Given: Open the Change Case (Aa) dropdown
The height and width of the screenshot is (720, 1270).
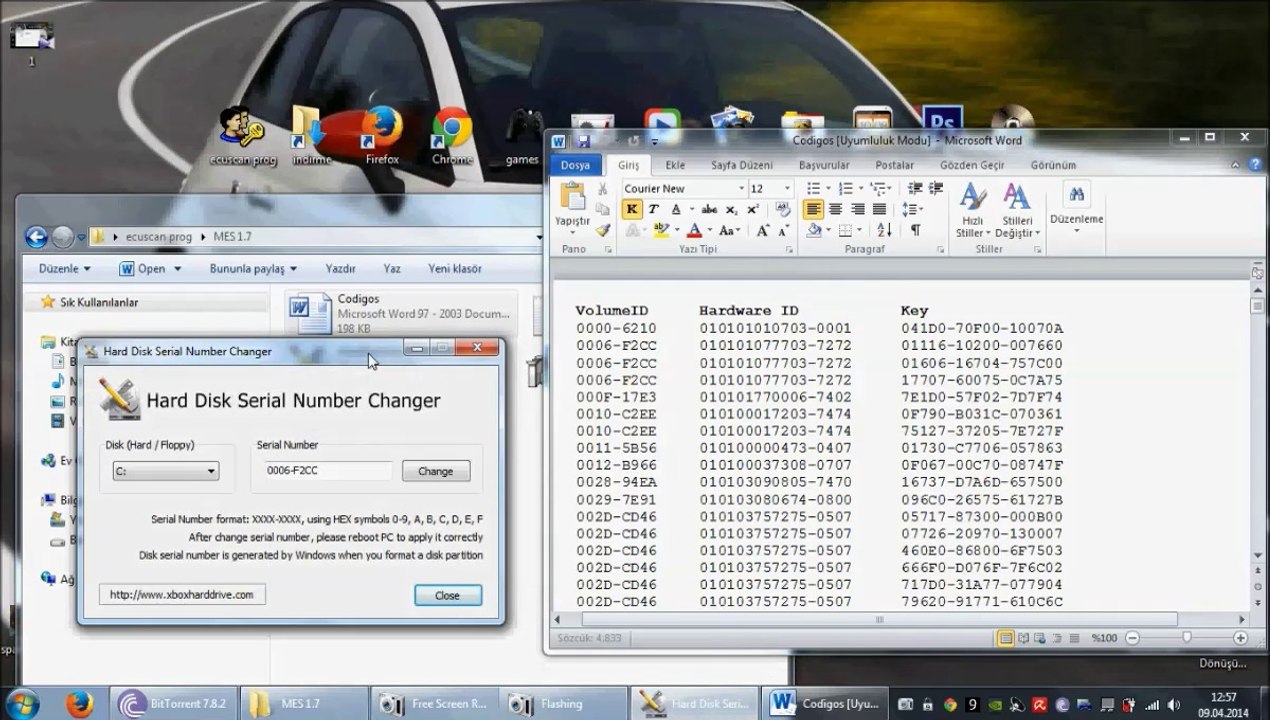Looking at the screenshot, I should coord(729,230).
